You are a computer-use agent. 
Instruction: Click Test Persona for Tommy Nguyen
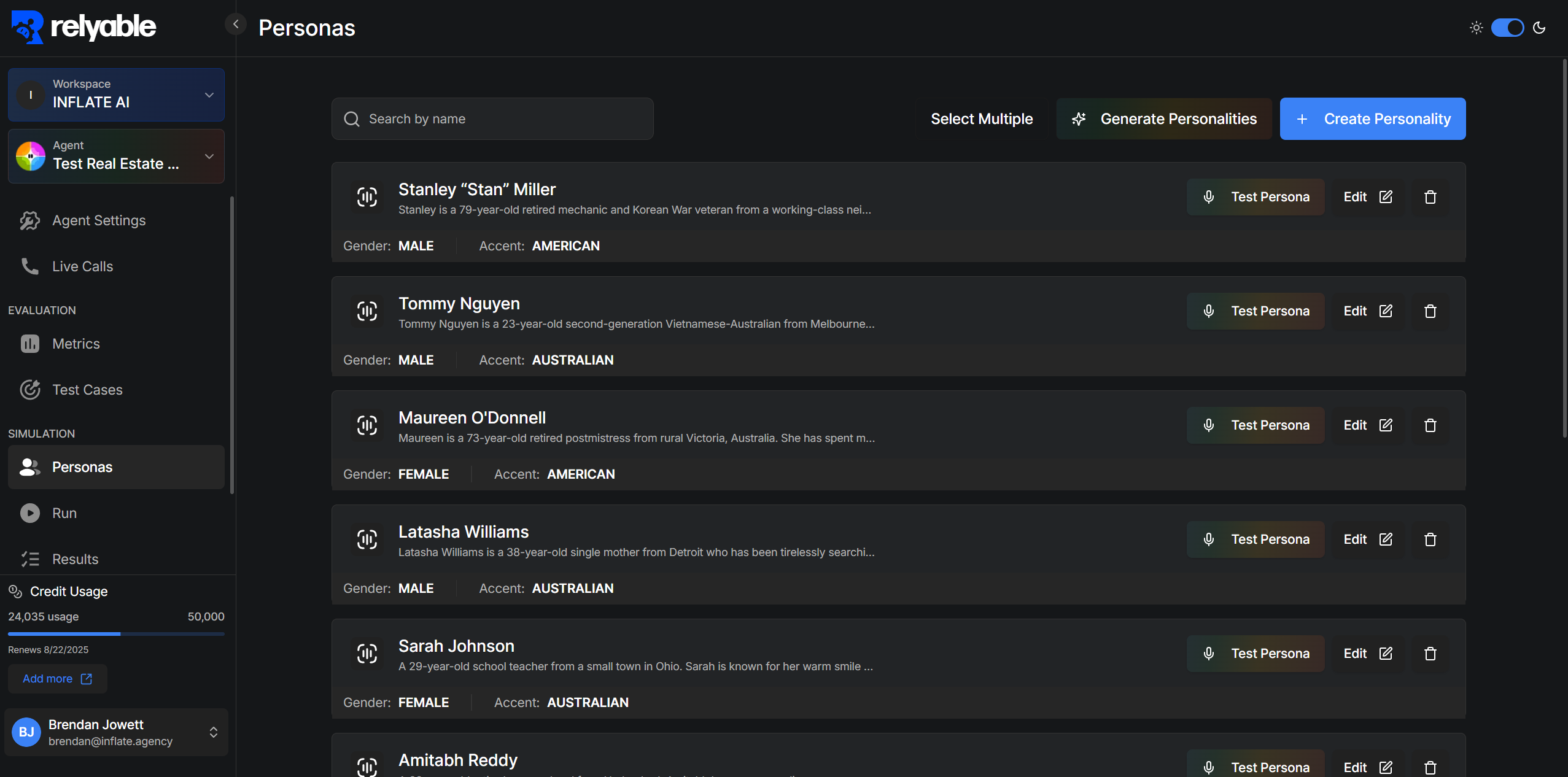tap(1256, 311)
